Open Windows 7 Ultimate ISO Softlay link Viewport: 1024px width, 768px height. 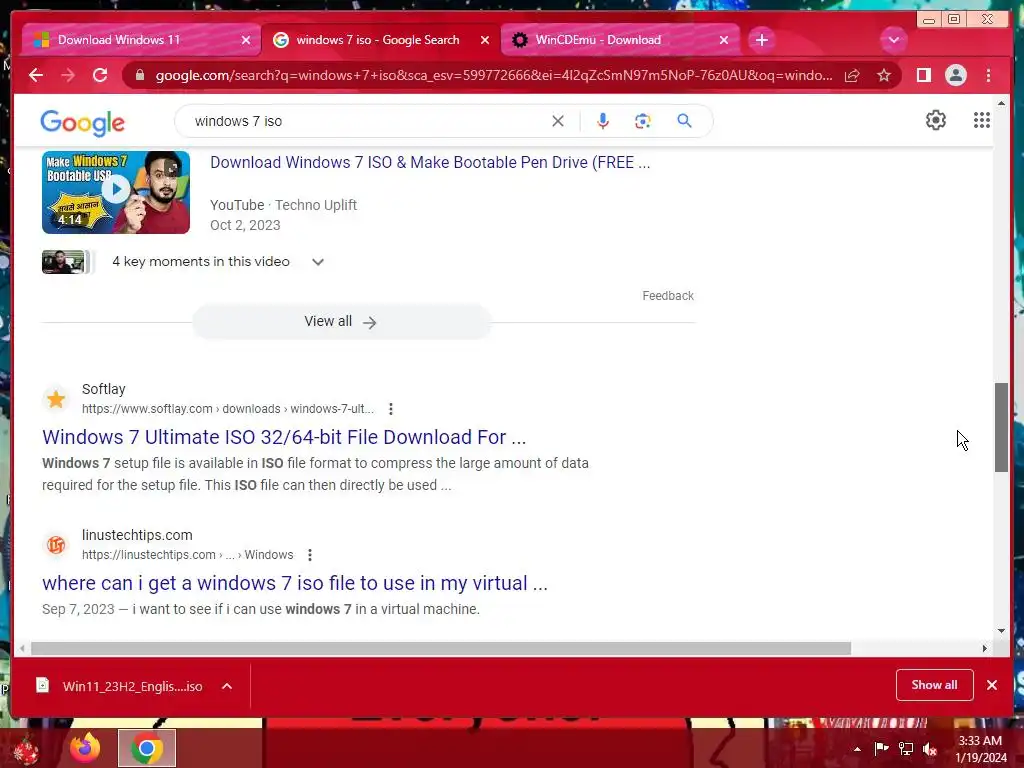(x=284, y=437)
